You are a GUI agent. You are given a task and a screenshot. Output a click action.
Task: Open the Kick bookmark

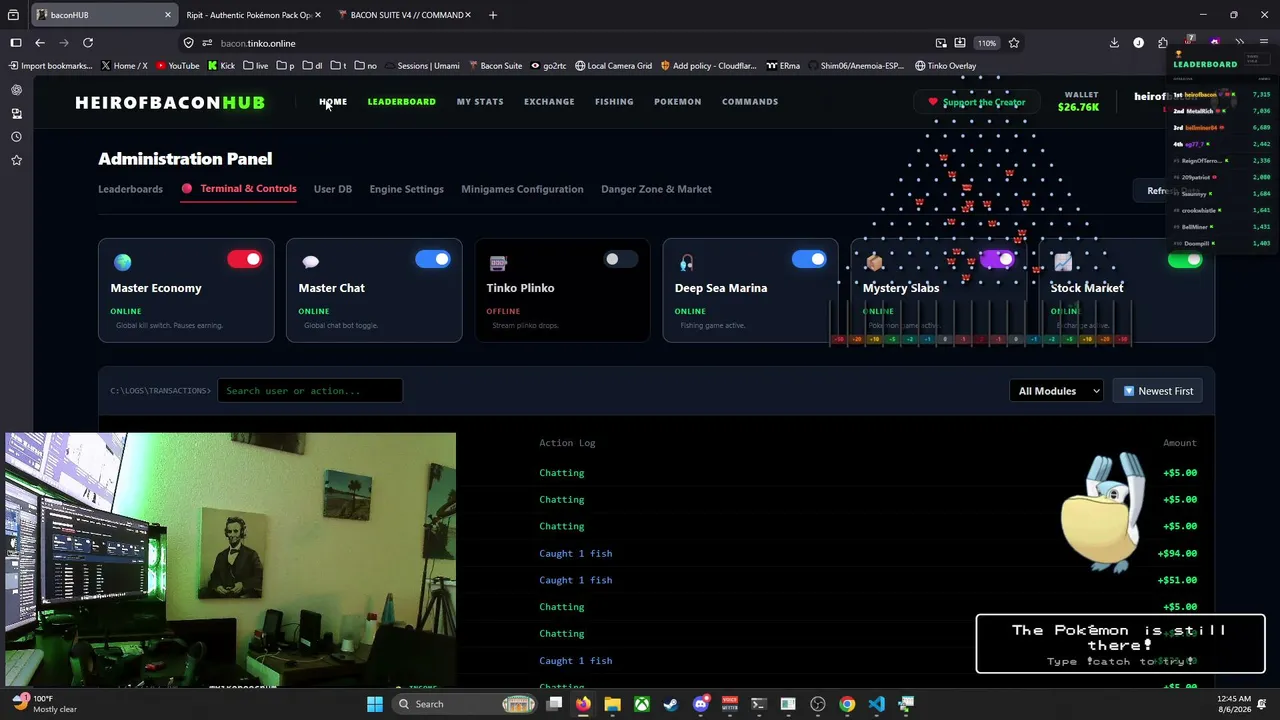tap(221, 66)
